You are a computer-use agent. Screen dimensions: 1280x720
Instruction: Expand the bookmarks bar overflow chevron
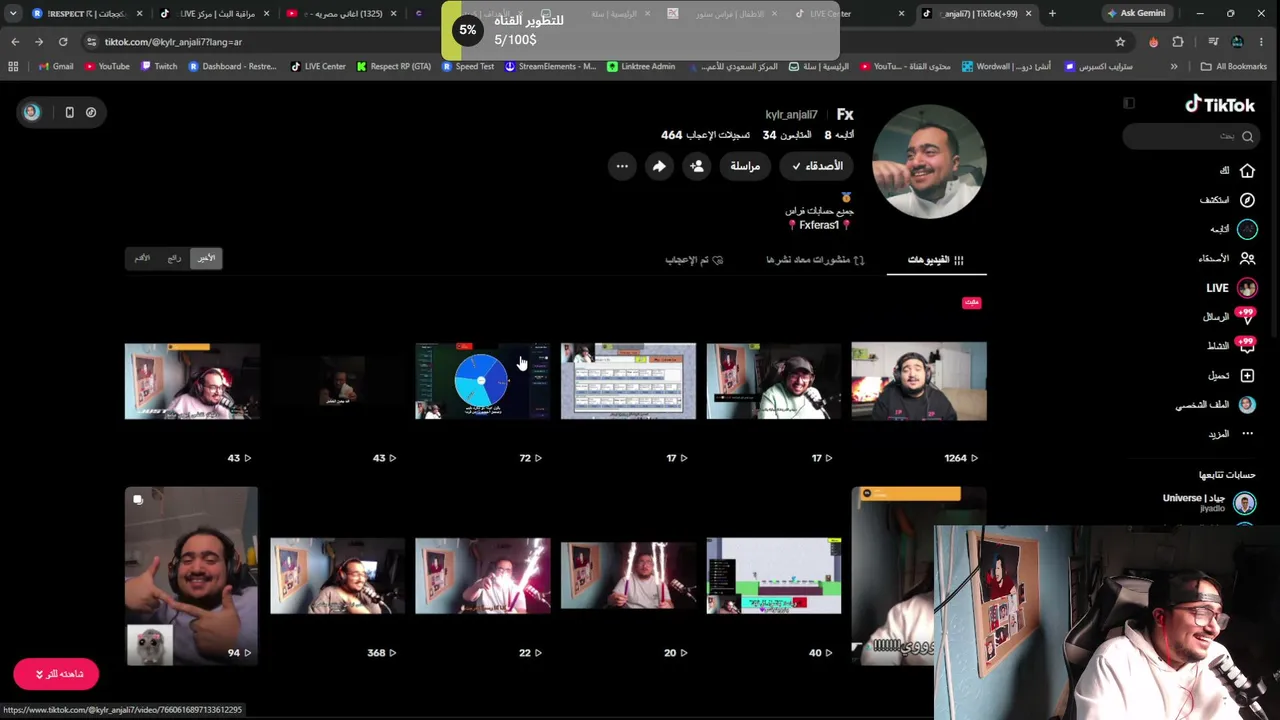point(1174,67)
